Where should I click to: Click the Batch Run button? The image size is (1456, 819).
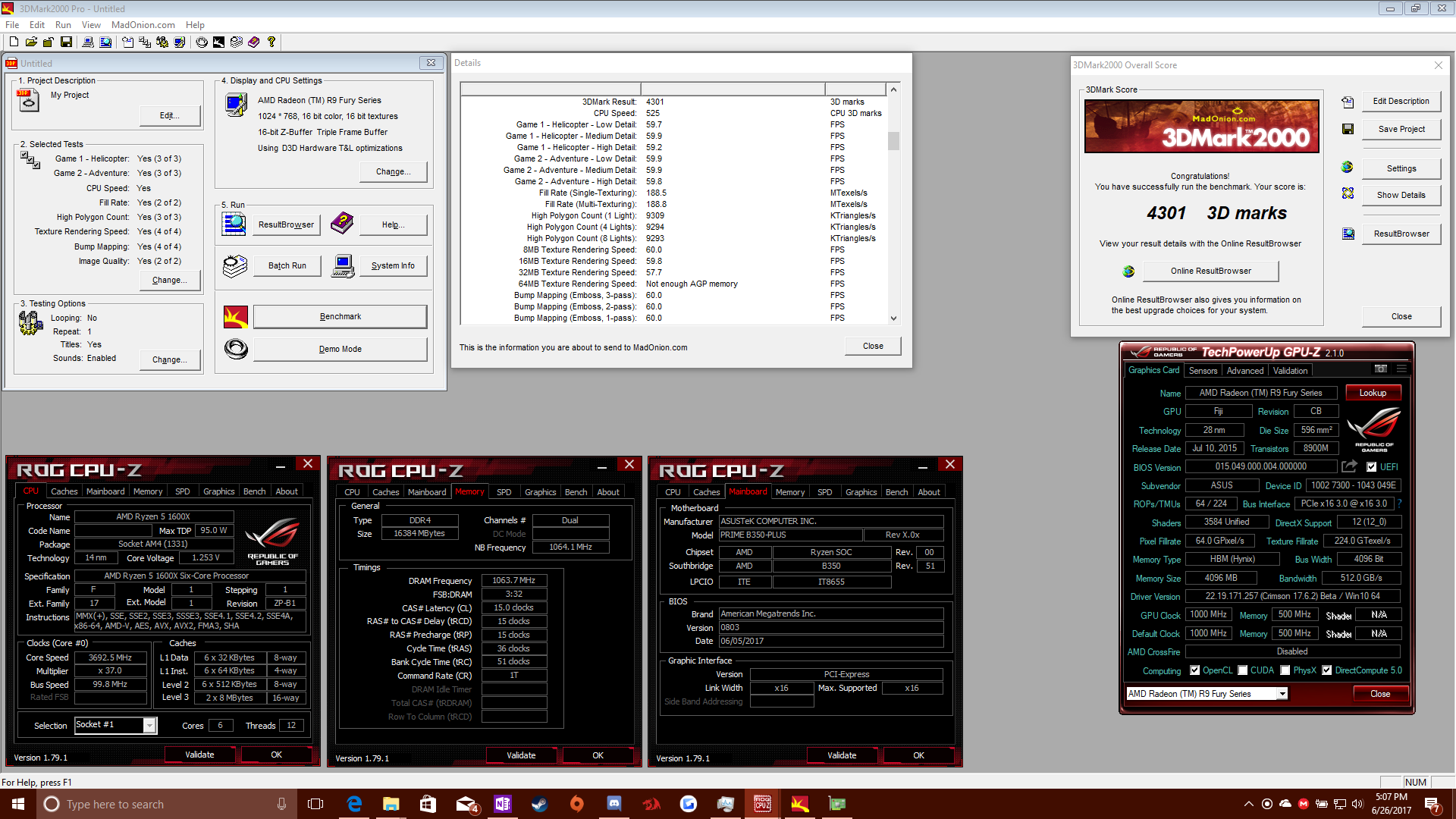tap(287, 266)
